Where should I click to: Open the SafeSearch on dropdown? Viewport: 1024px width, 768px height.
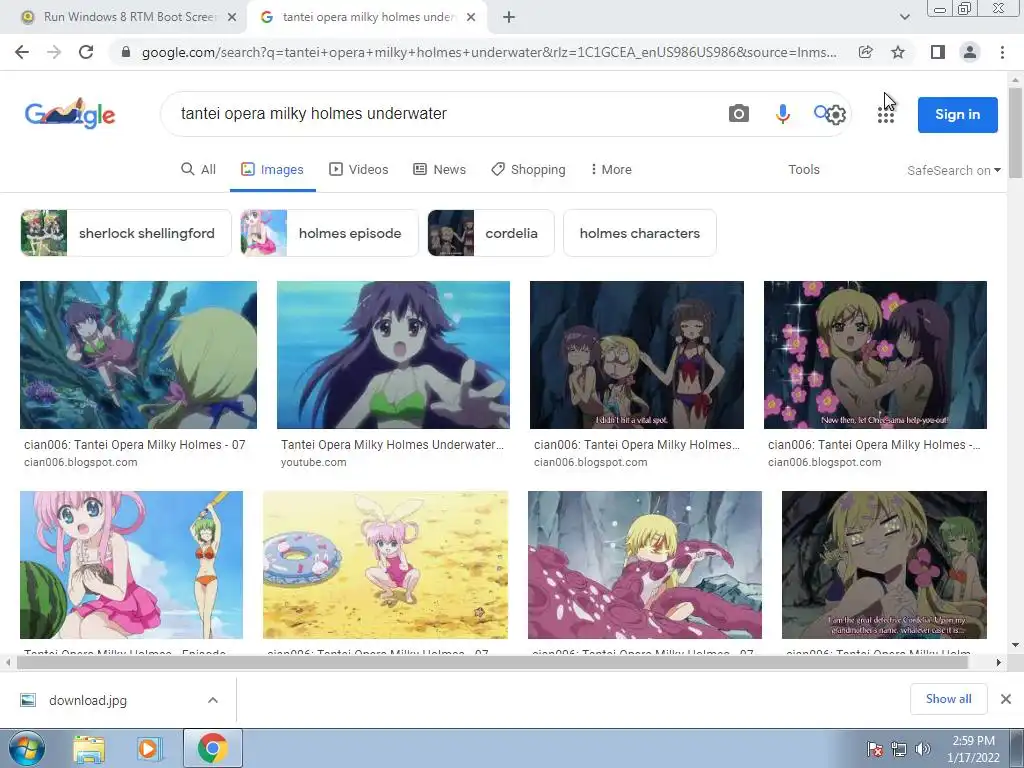pos(953,170)
